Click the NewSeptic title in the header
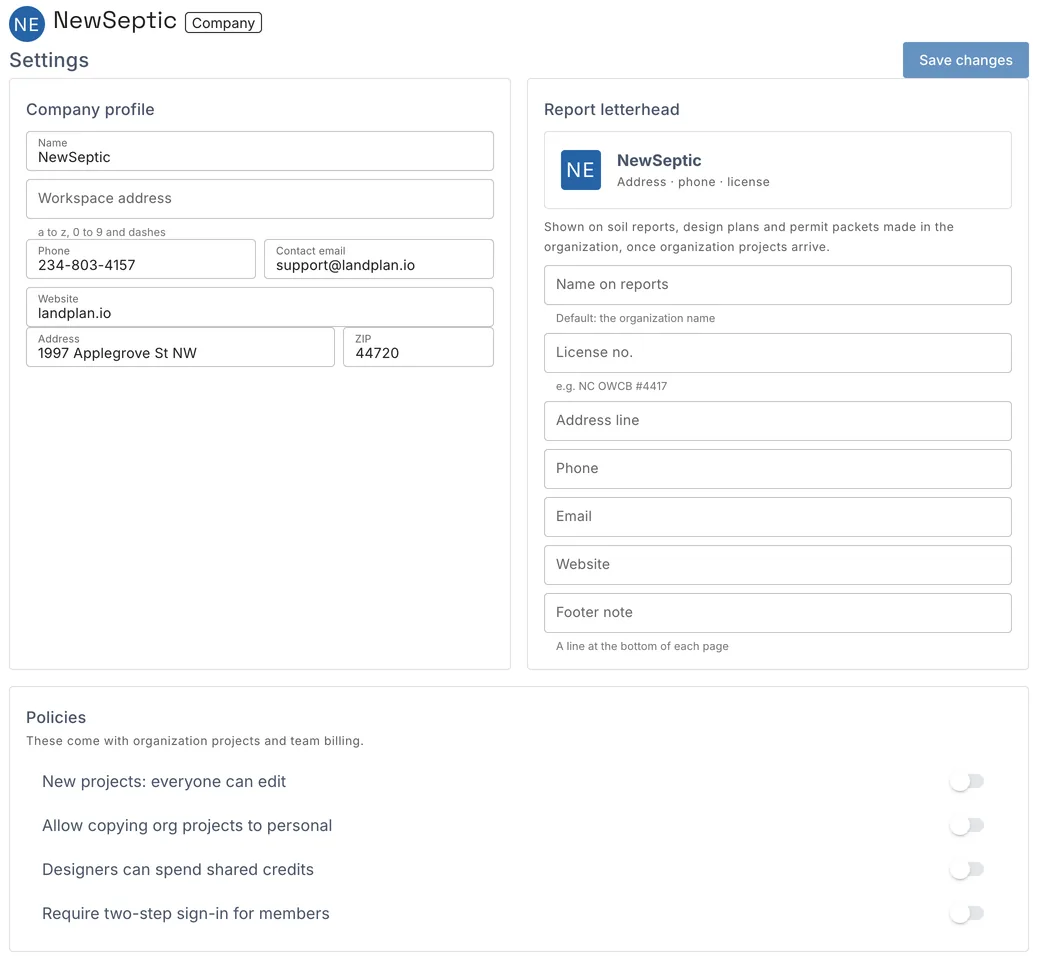Viewport: 1040px width, 963px height. [115, 21]
